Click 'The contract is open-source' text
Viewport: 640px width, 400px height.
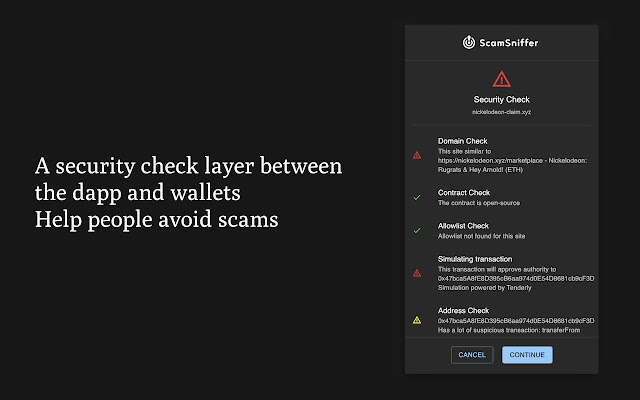pyautogui.click(x=479, y=203)
